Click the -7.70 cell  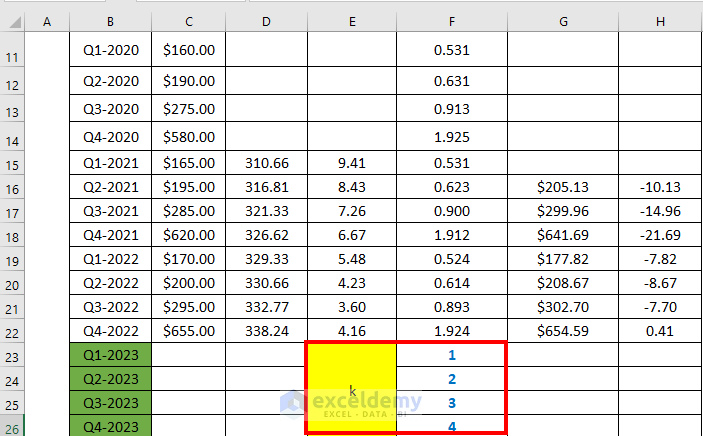tap(660, 307)
